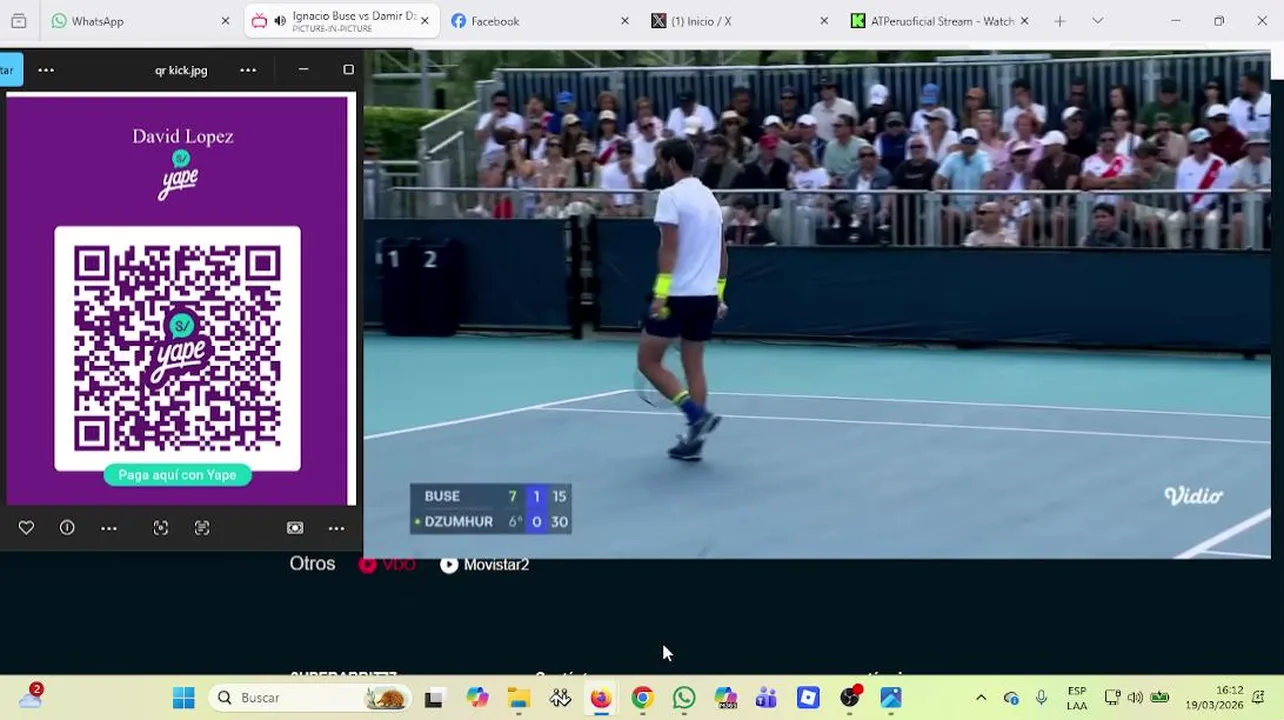The height and width of the screenshot is (720, 1284).
Task: Activate visual search scan icon
Action: 161,528
